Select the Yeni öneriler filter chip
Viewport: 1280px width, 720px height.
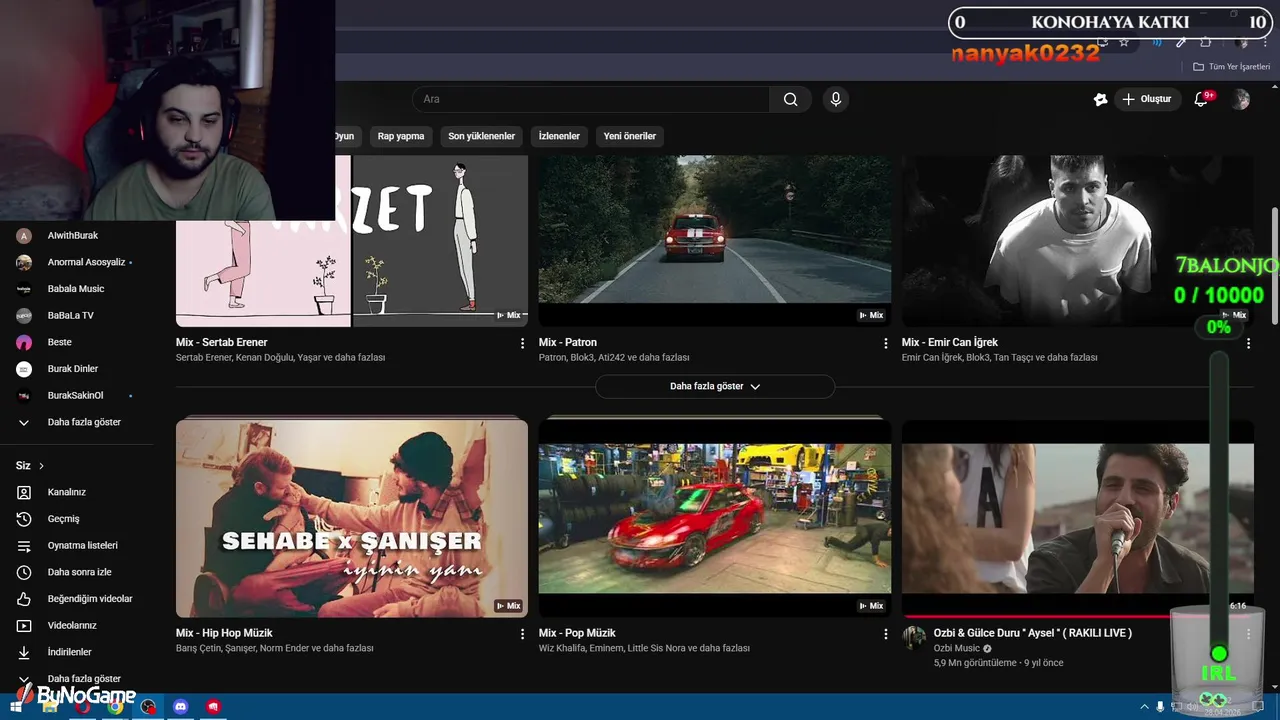coord(630,136)
